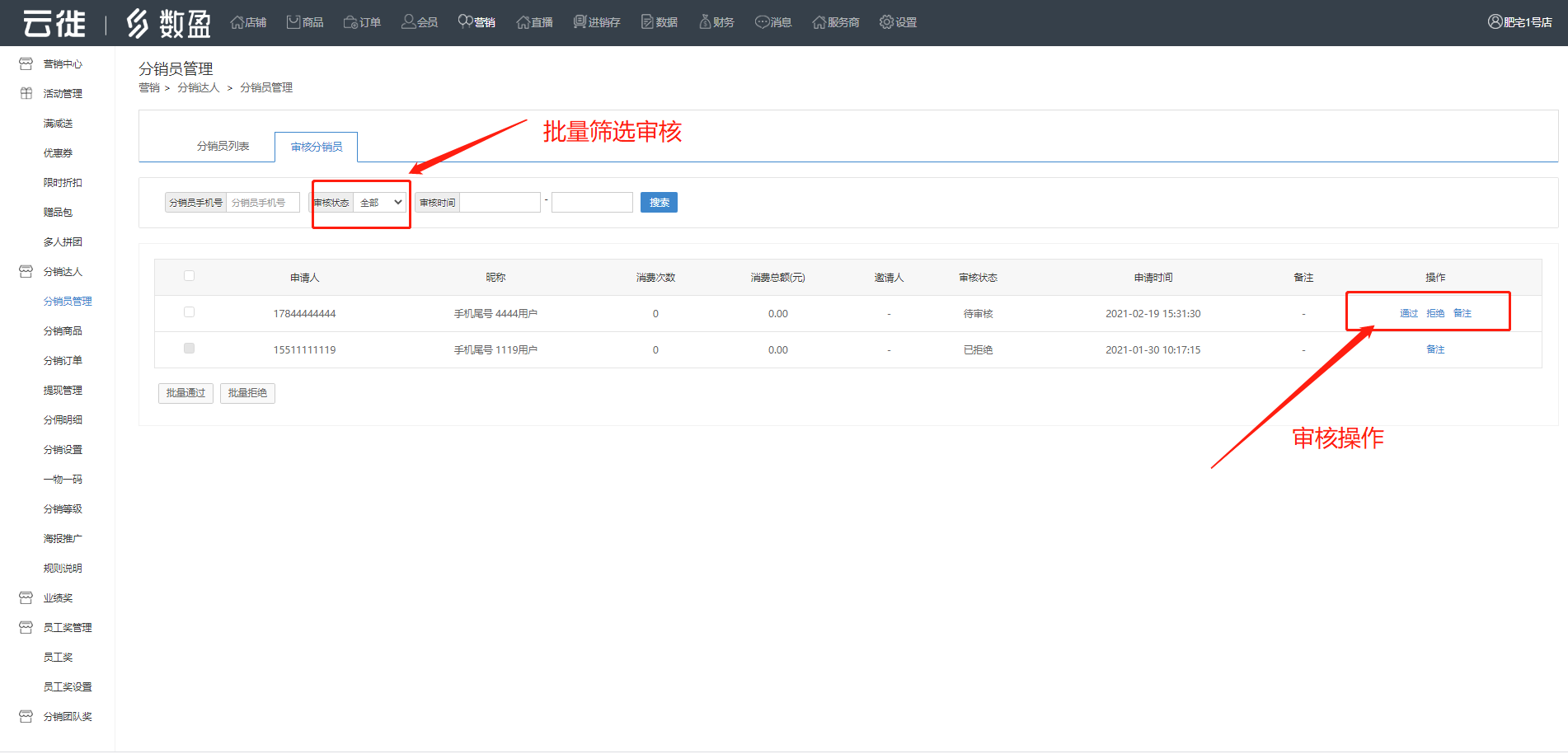Click the 会员 member icon in top bar
The height and width of the screenshot is (754, 1568).
(x=408, y=22)
